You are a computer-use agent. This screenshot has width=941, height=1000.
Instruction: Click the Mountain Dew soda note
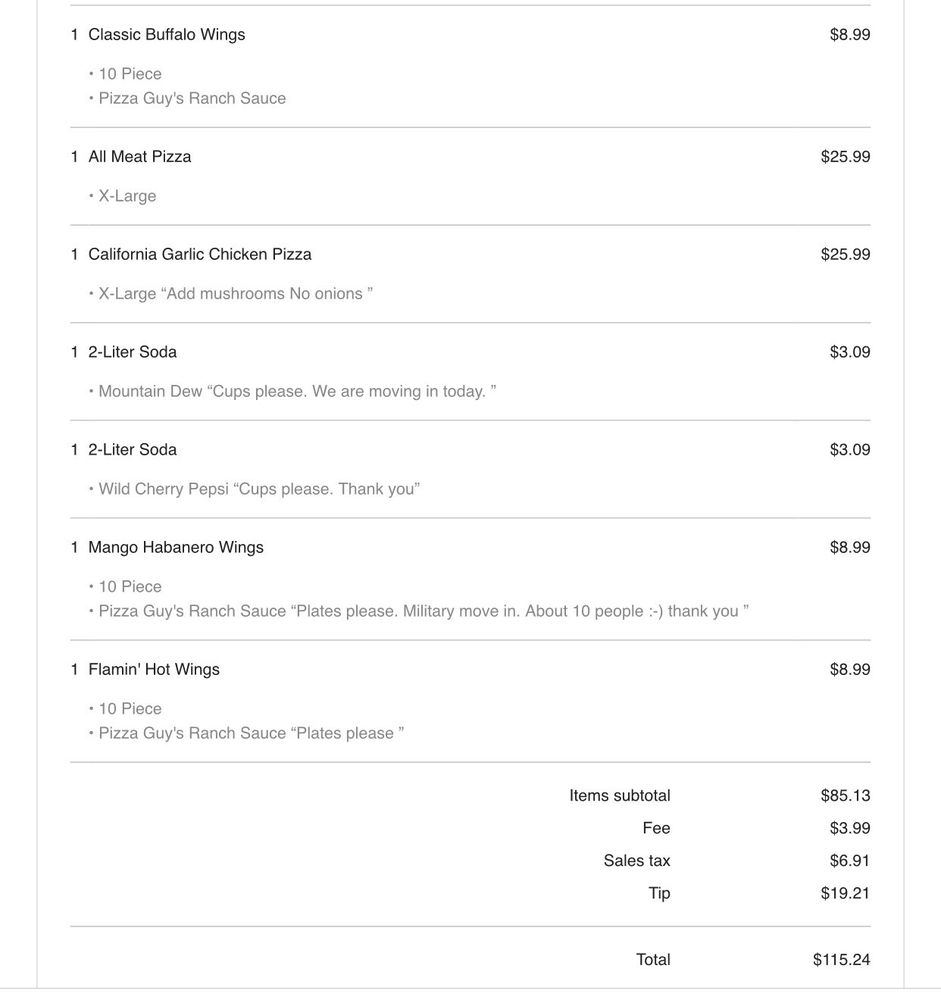click(297, 392)
